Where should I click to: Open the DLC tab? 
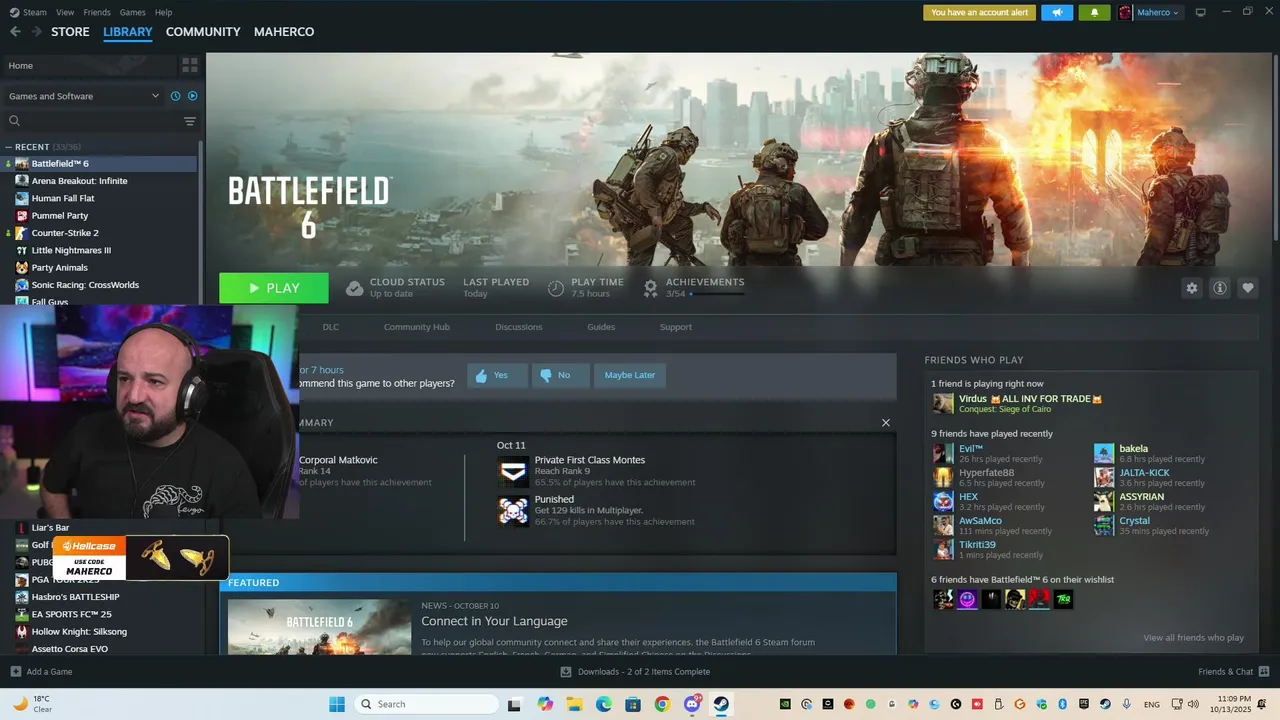click(x=330, y=327)
